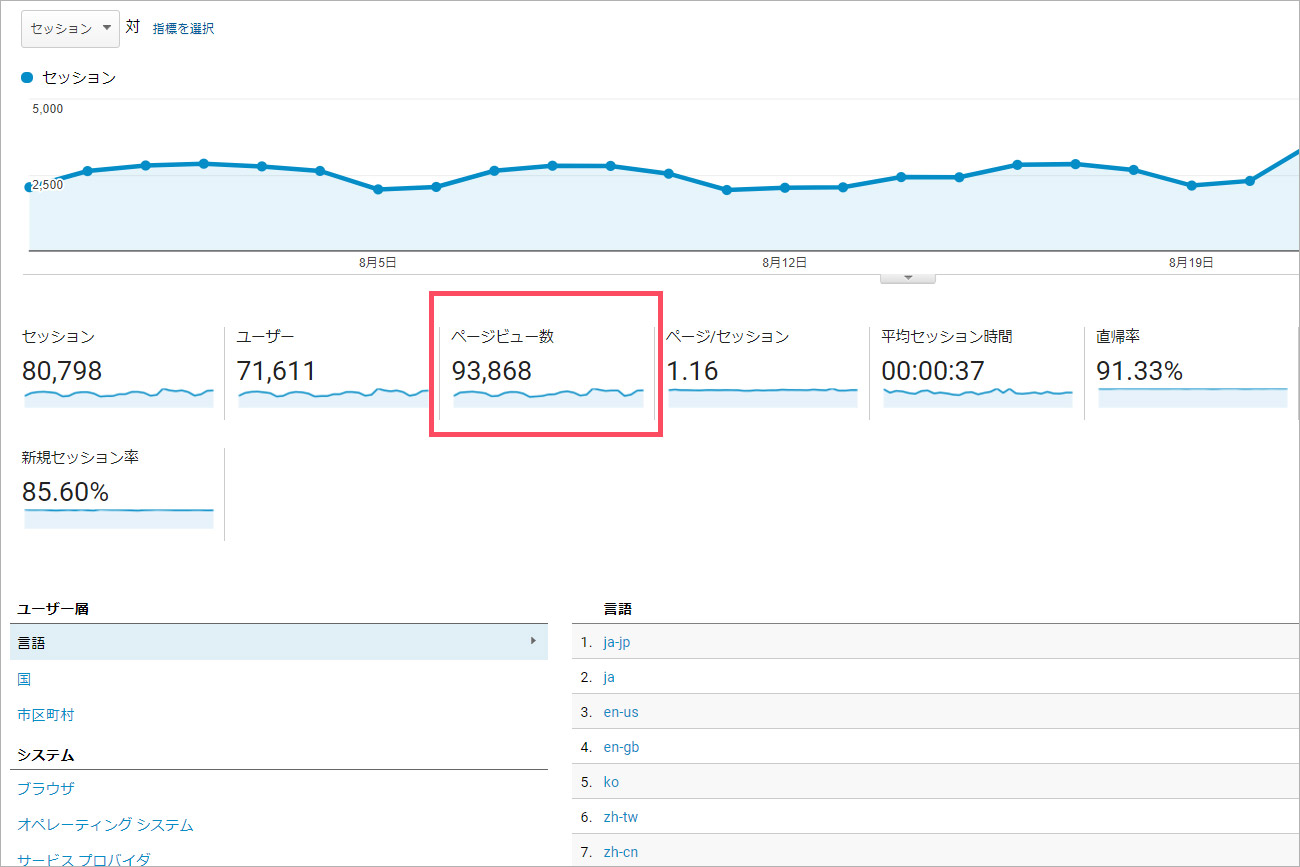Screen dimensions: 1300x867
Task: Click the システム section heading
Action: pos(46,754)
